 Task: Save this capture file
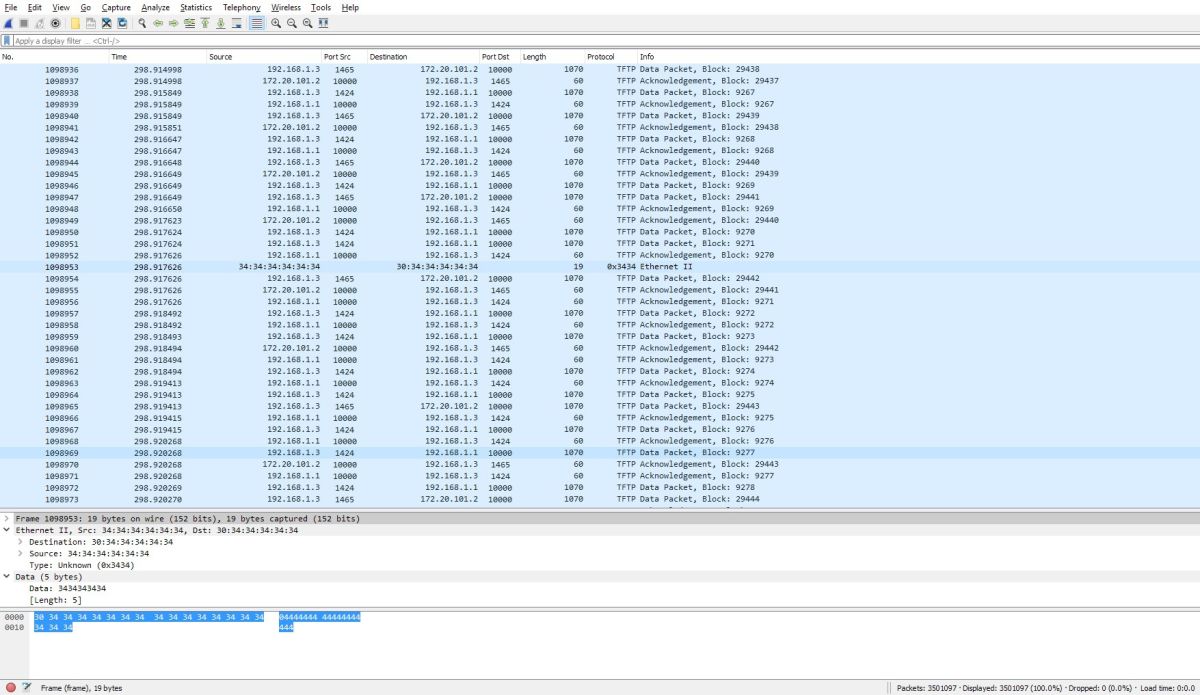tap(91, 23)
